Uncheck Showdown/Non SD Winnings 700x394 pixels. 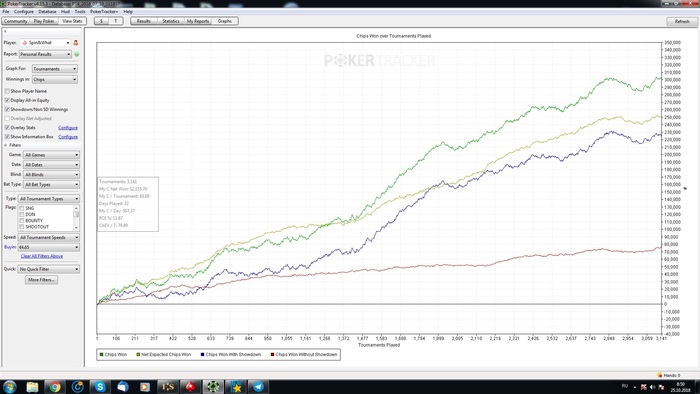[x=7, y=109]
